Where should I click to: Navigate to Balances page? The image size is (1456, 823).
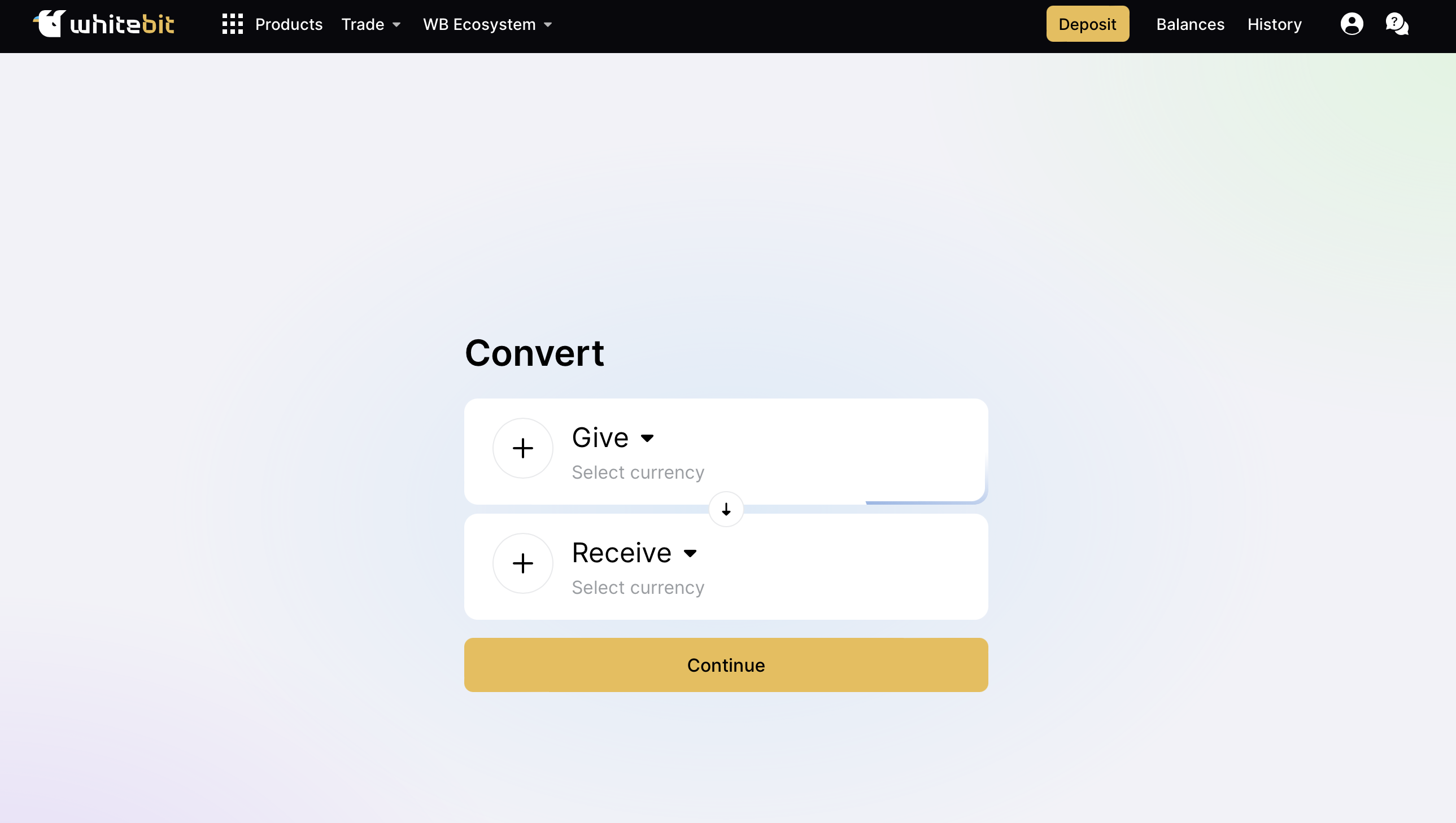tap(1190, 24)
